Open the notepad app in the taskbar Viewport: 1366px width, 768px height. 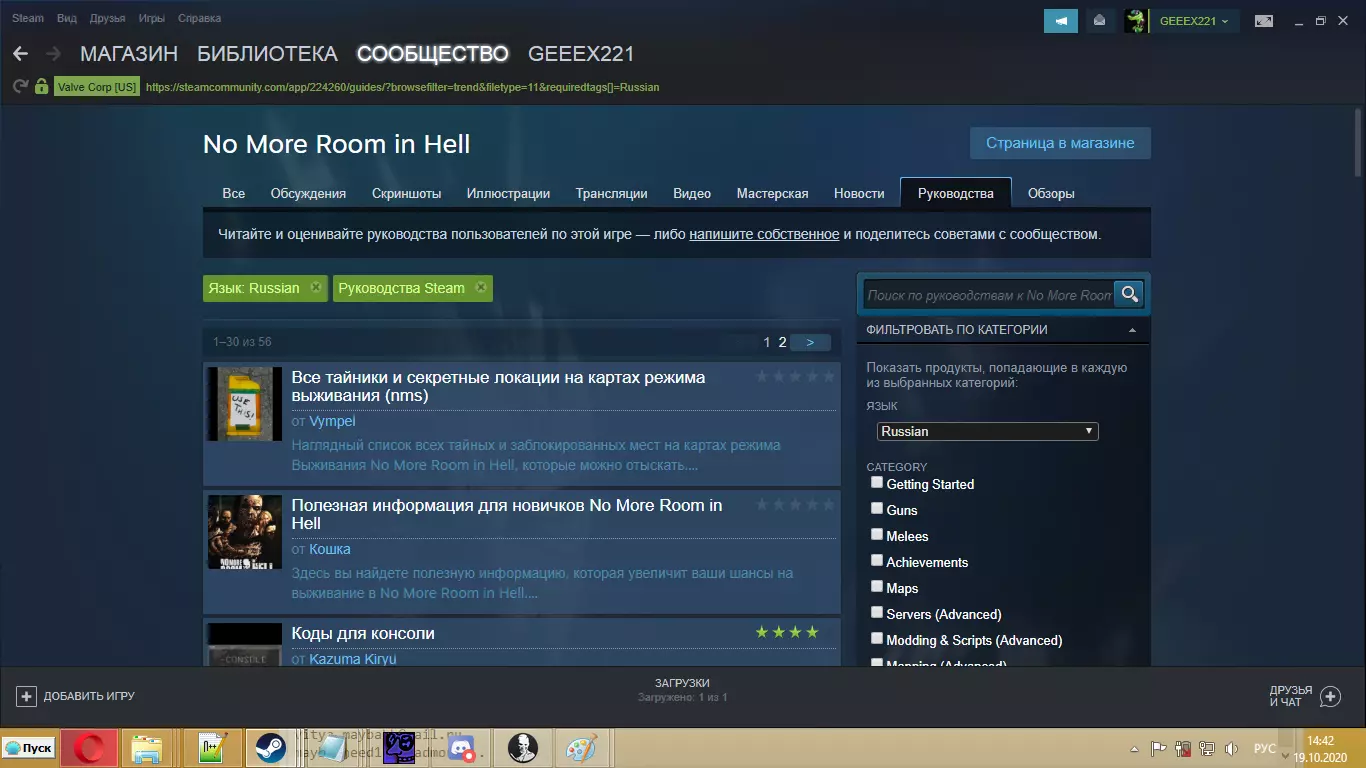332,748
